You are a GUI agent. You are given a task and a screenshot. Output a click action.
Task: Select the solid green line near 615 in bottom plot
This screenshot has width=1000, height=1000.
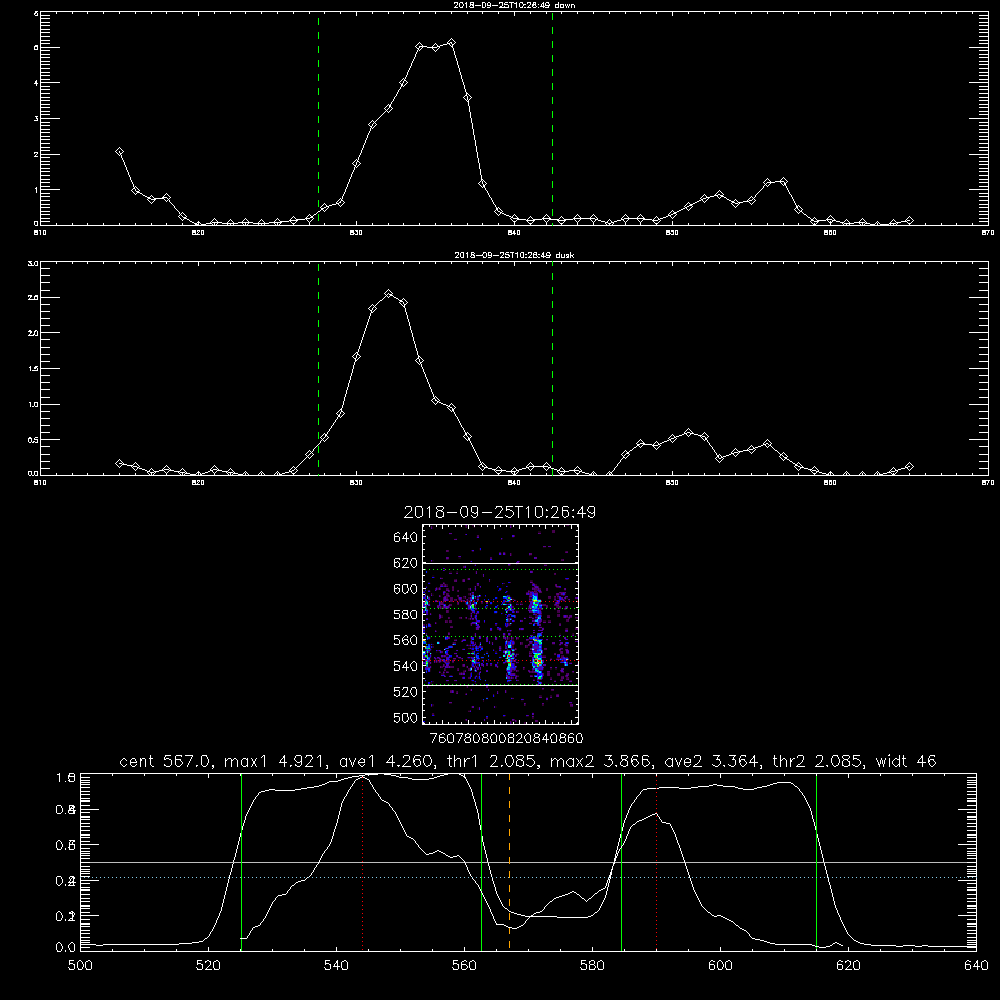(816, 861)
